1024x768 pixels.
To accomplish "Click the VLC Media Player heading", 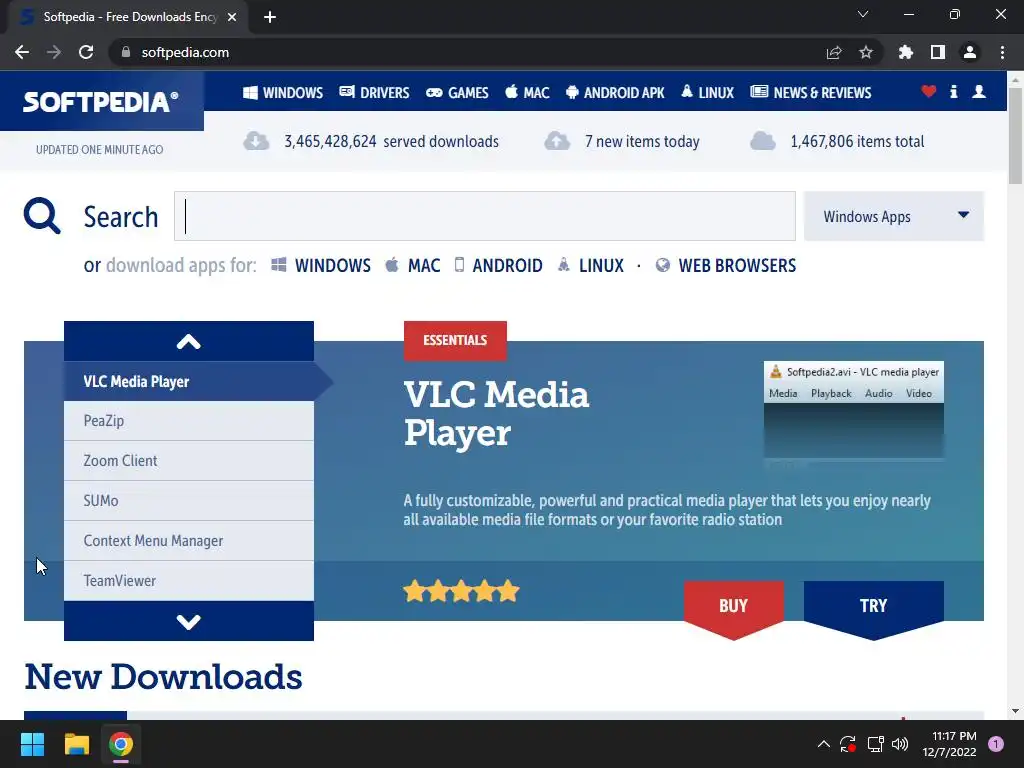I will [496, 413].
